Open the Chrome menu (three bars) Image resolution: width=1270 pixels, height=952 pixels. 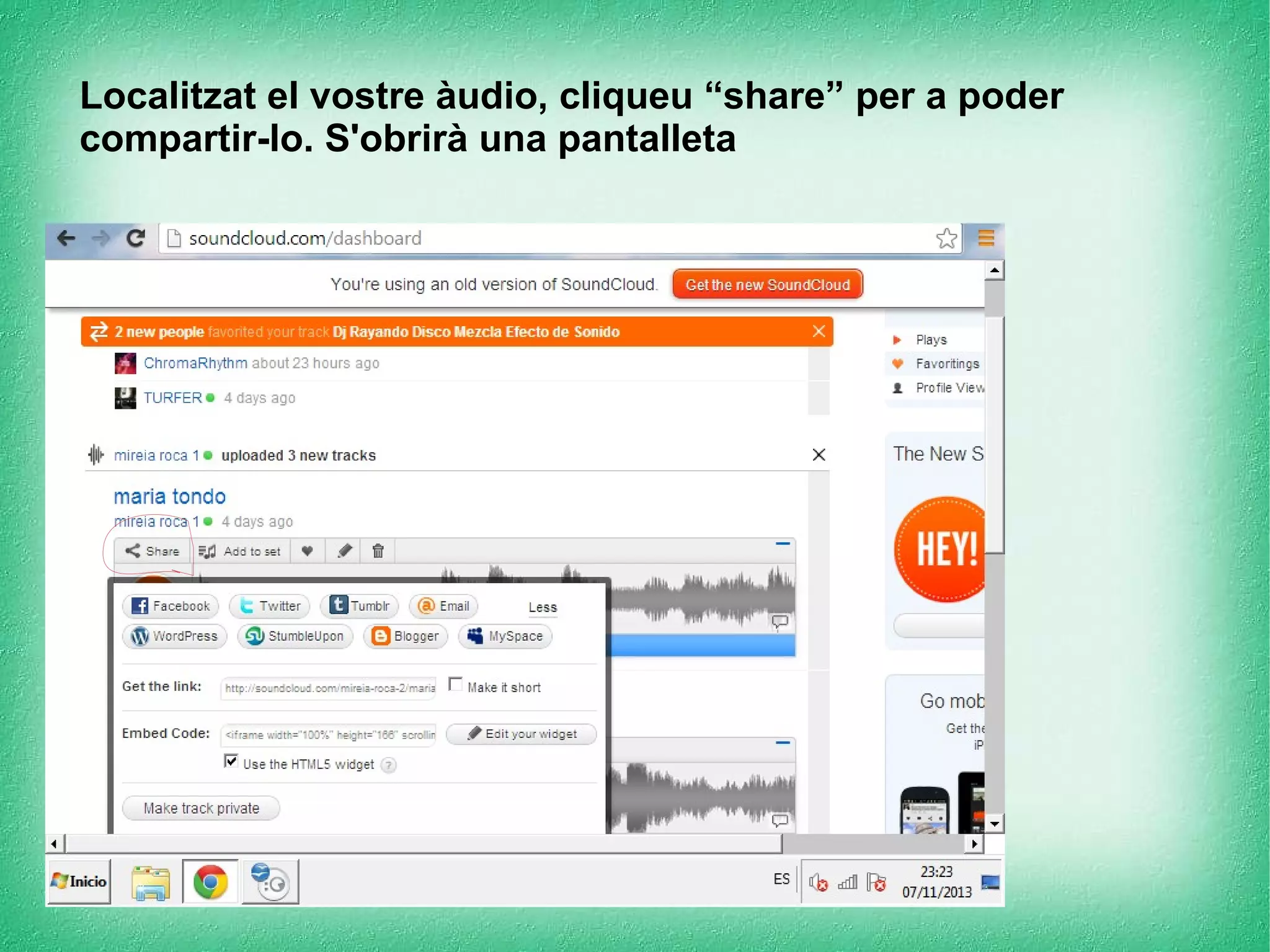(x=986, y=238)
